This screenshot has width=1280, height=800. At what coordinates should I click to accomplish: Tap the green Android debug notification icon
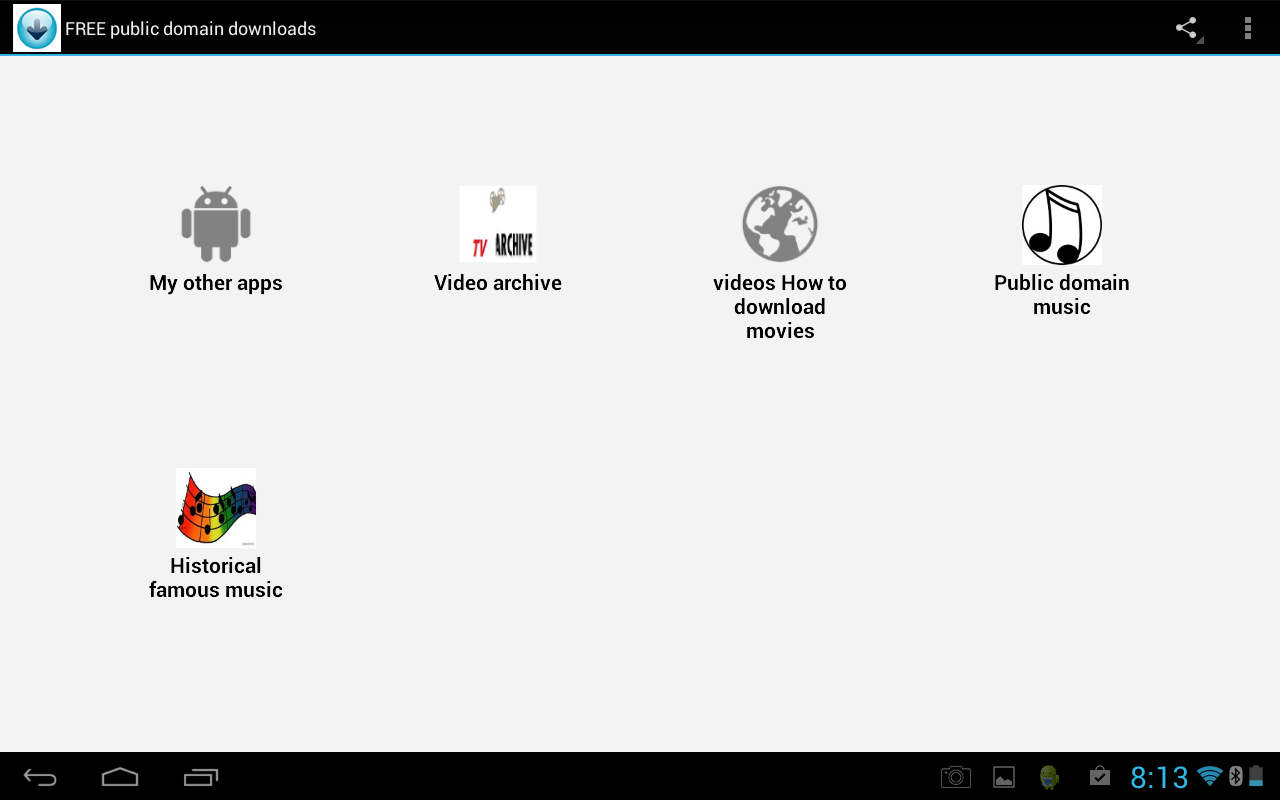(1049, 777)
